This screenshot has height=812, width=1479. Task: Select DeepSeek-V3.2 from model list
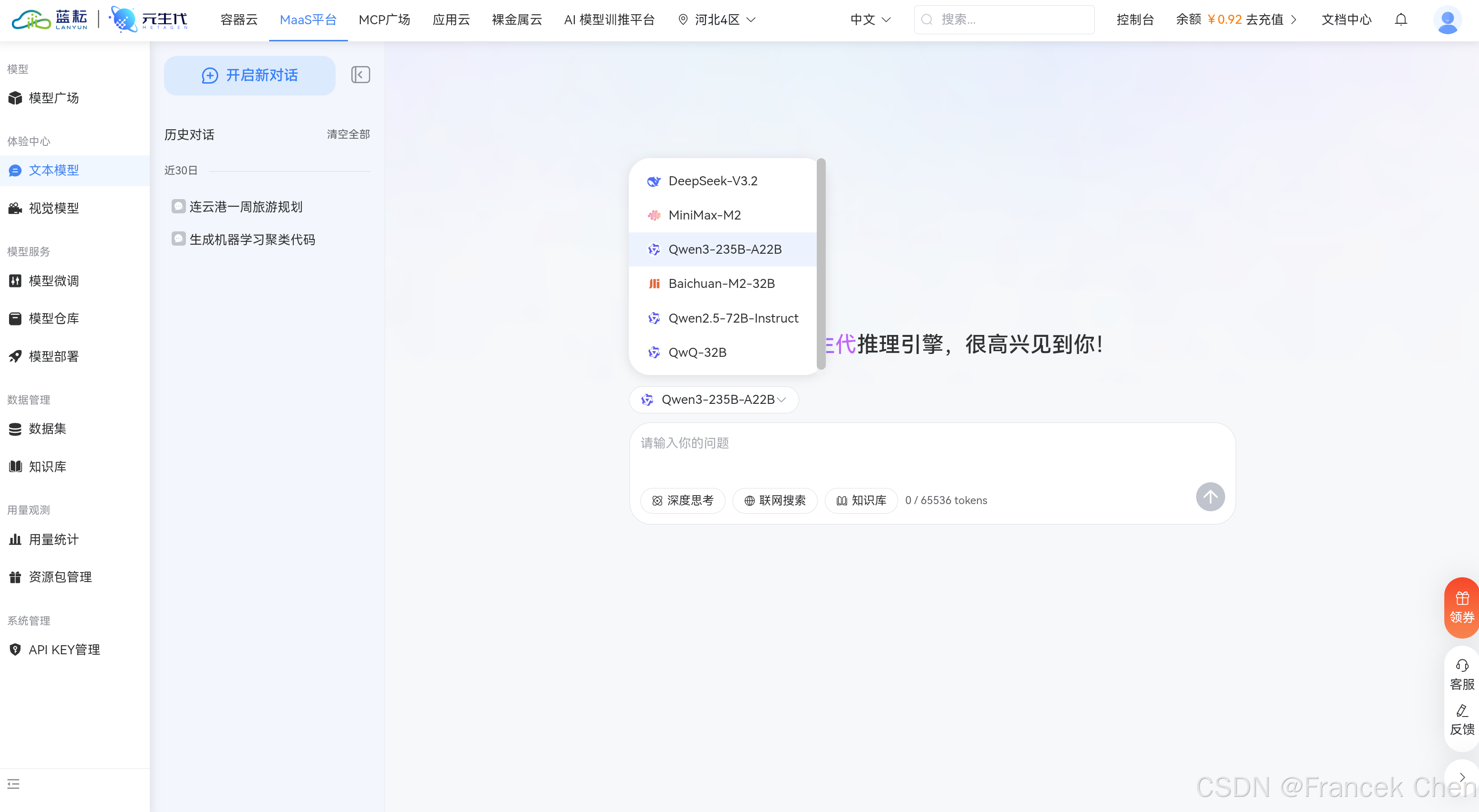(713, 181)
